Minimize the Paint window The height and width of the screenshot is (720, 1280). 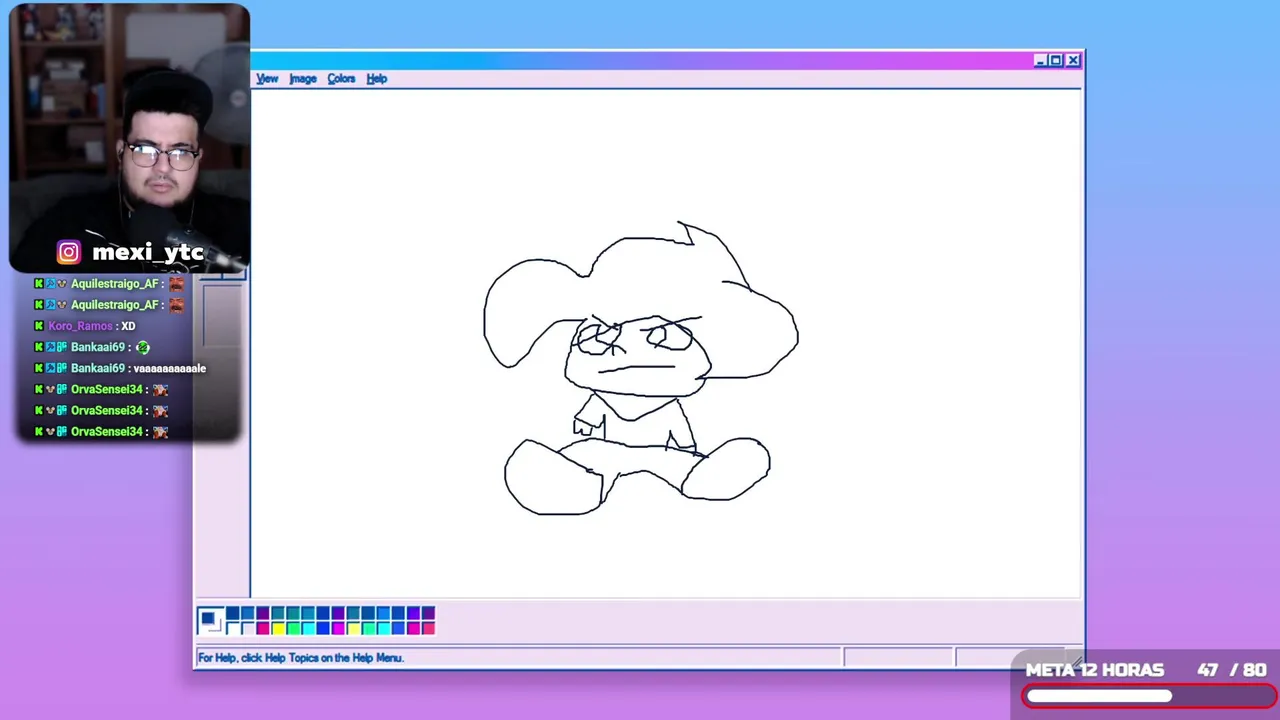pyautogui.click(x=1040, y=61)
